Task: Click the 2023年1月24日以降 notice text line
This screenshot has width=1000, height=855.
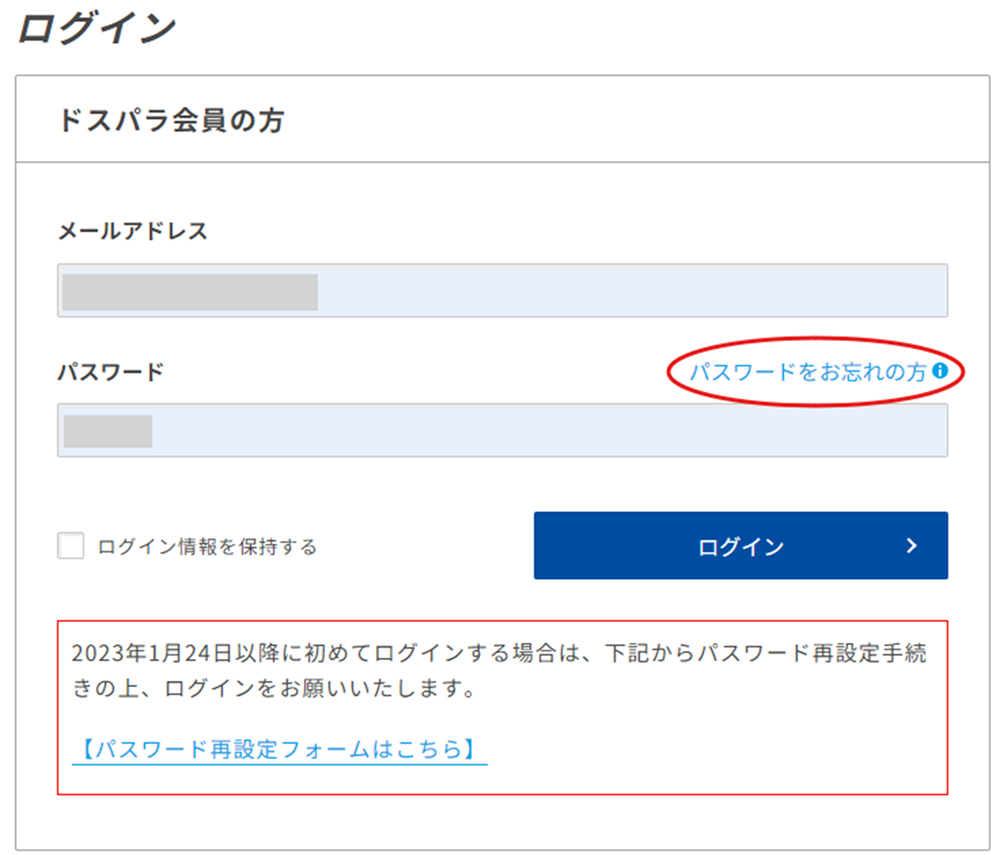Action: tap(499, 653)
